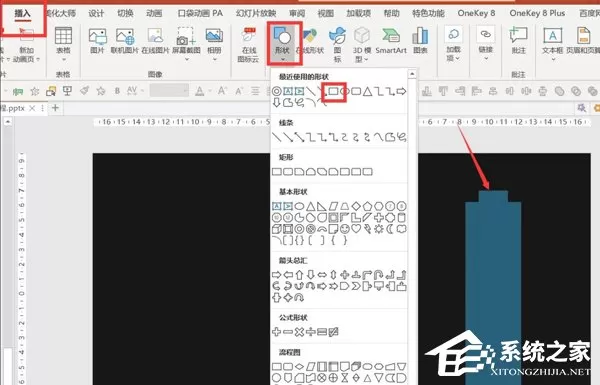
Task: Select the highlighted rectangle in recent shapes
Action: 334,91
